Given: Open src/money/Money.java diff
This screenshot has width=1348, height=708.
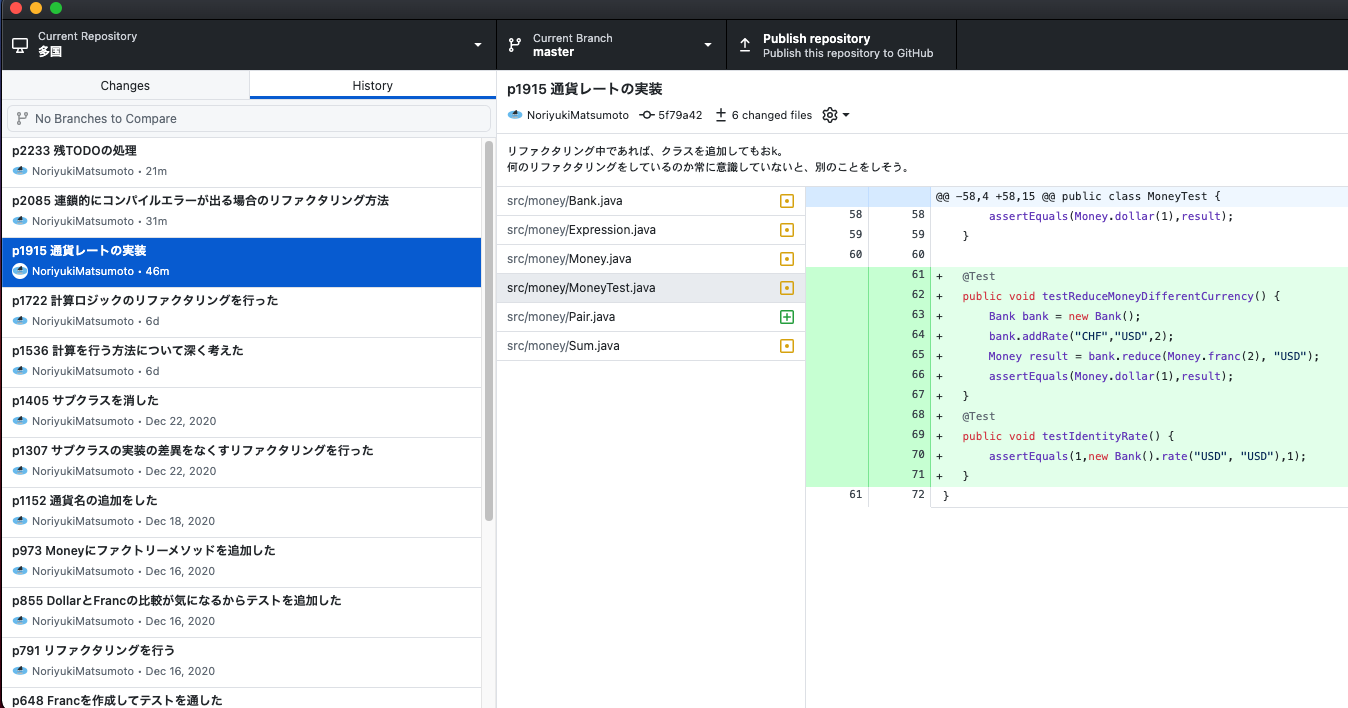Looking at the screenshot, I should pyautogui.click(x=650, y=259).
